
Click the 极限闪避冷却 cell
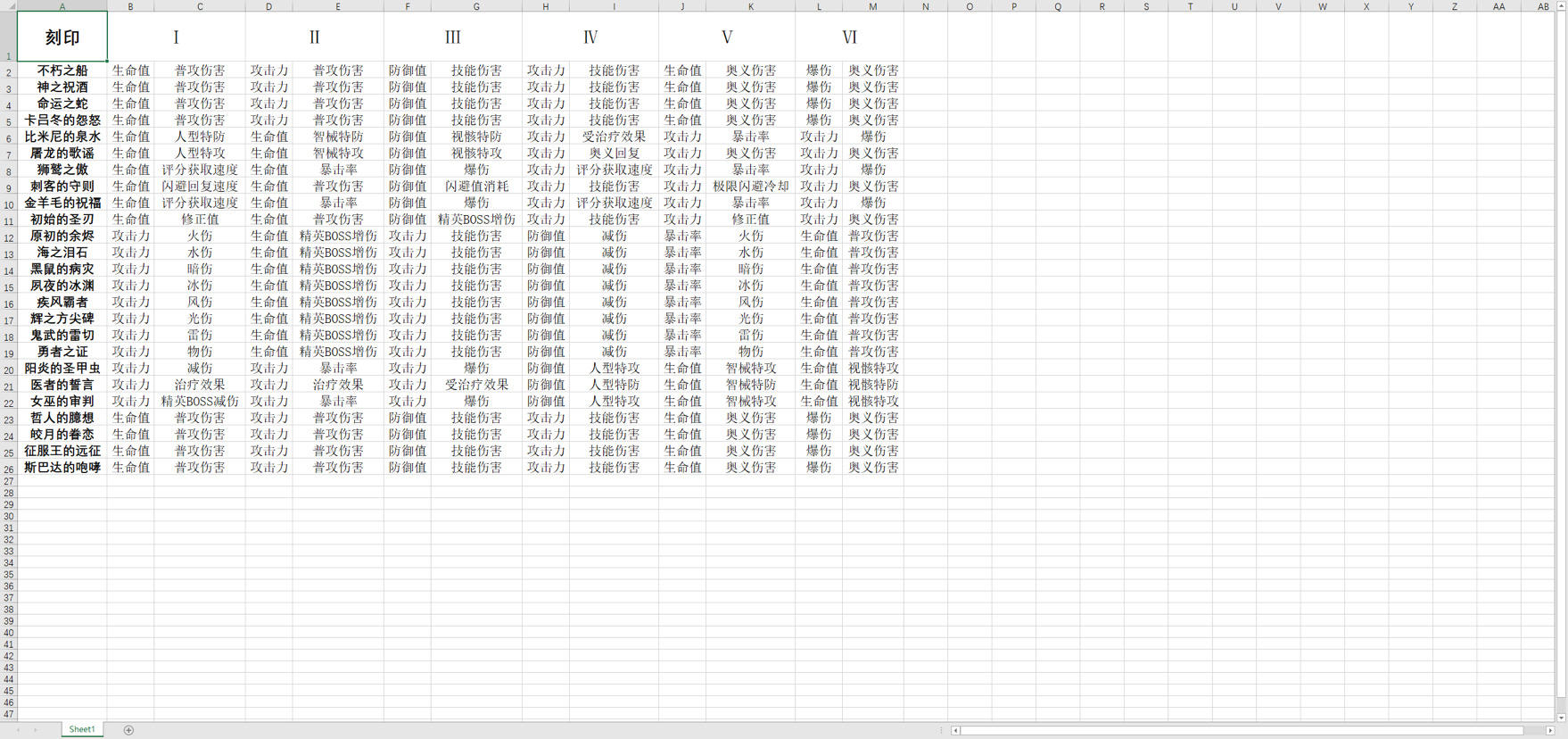point(751,186)
